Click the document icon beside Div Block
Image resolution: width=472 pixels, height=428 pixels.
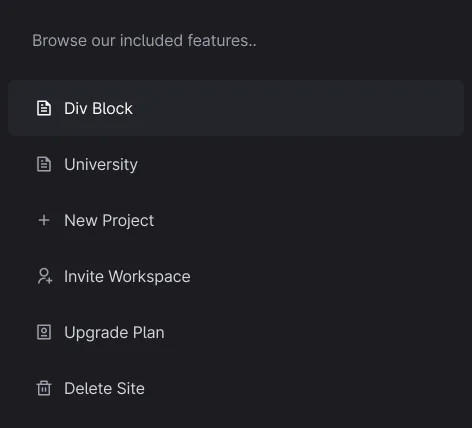click(44, 108)
